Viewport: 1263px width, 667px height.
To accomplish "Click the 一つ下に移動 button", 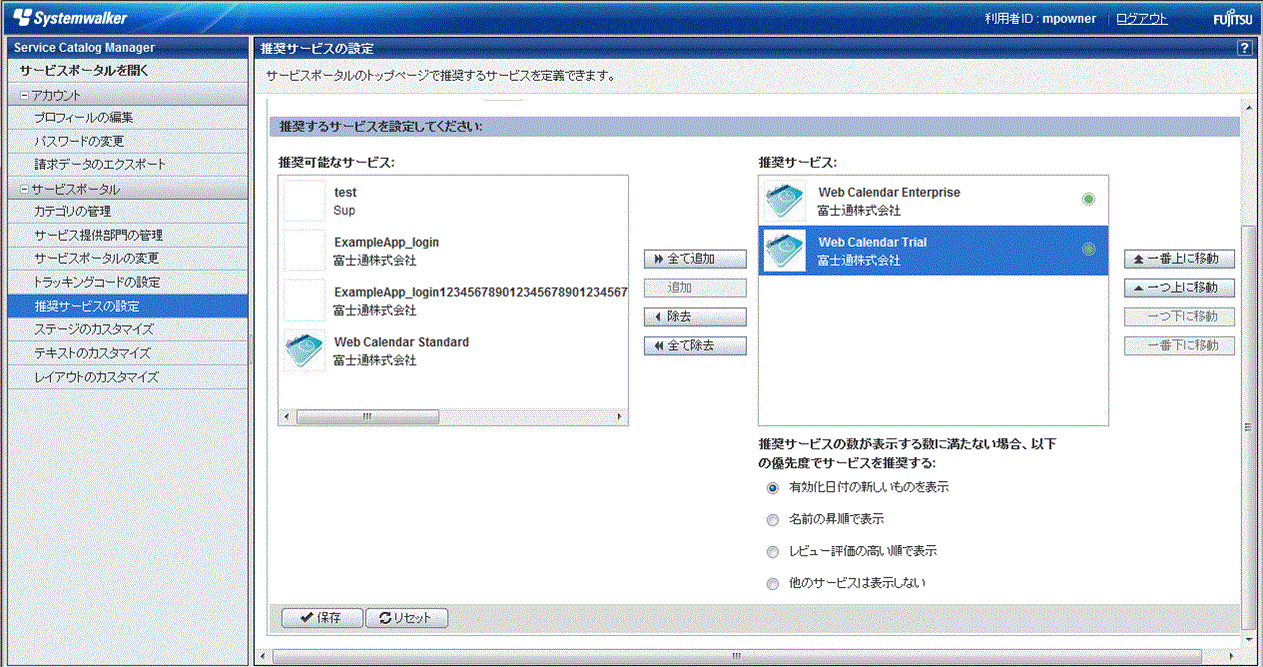I will tap(1179, 317).
